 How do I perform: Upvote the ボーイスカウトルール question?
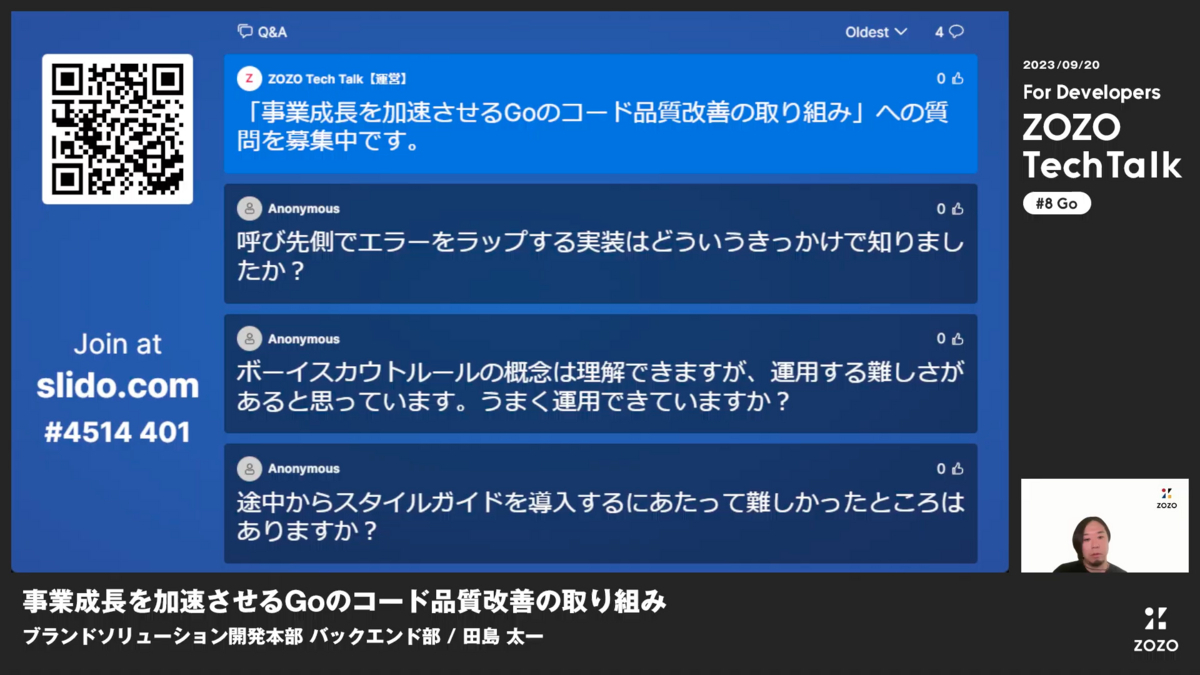957,339
